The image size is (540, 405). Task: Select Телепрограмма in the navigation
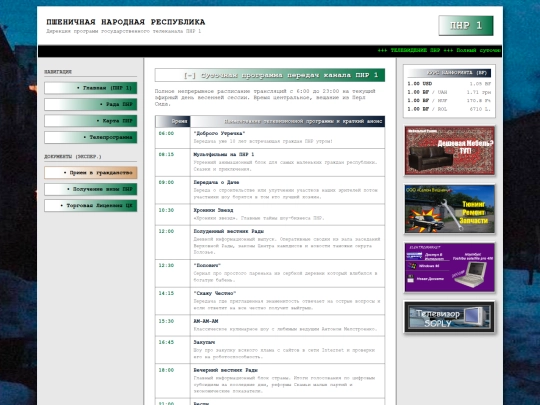click(x=91, y=137)
